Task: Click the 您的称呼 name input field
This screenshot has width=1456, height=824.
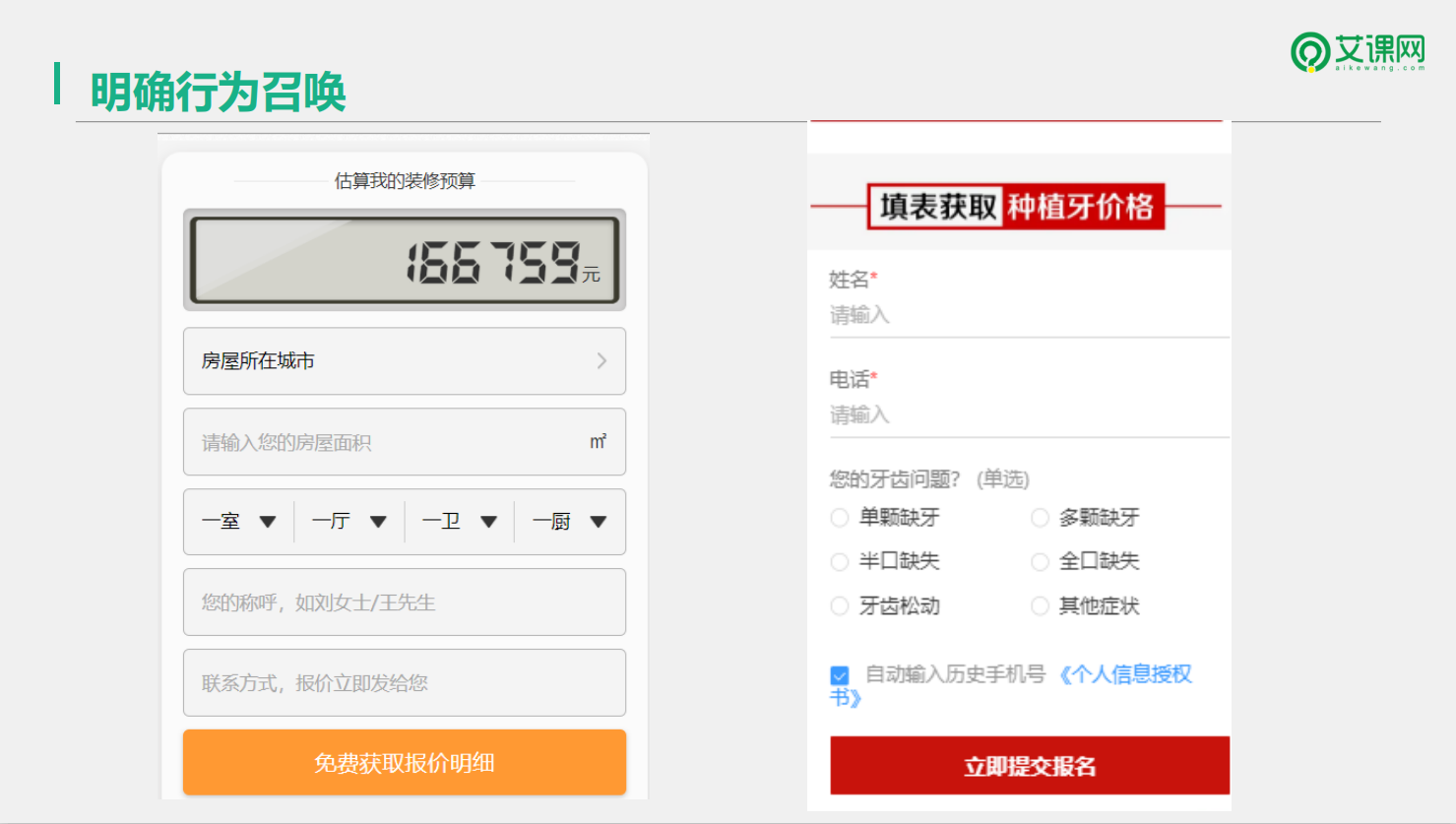Action: pos(405,602)
